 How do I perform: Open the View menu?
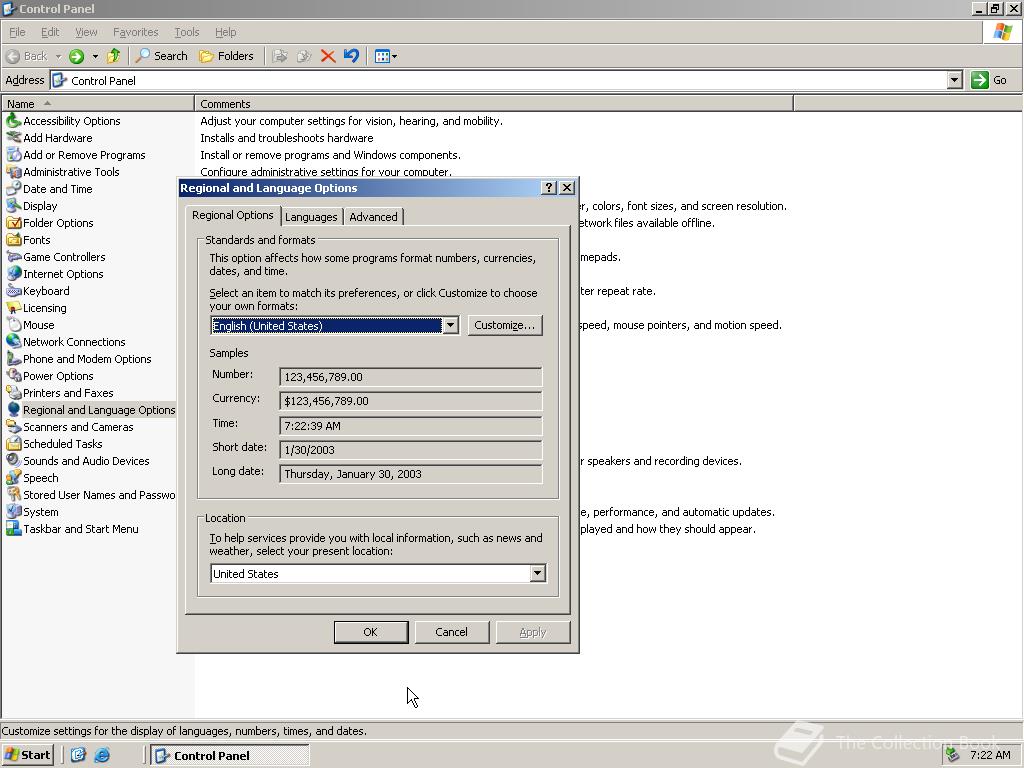pos(86,32)
